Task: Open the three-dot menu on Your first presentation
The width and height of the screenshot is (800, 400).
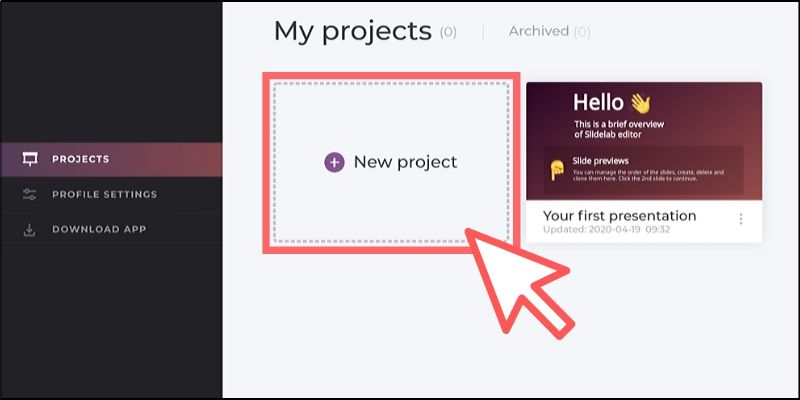Action: tap(741, 219)
